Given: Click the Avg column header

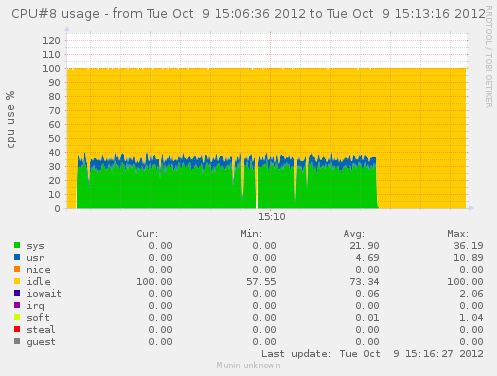Looking at the screenshot, I should [x=354, y=234].
